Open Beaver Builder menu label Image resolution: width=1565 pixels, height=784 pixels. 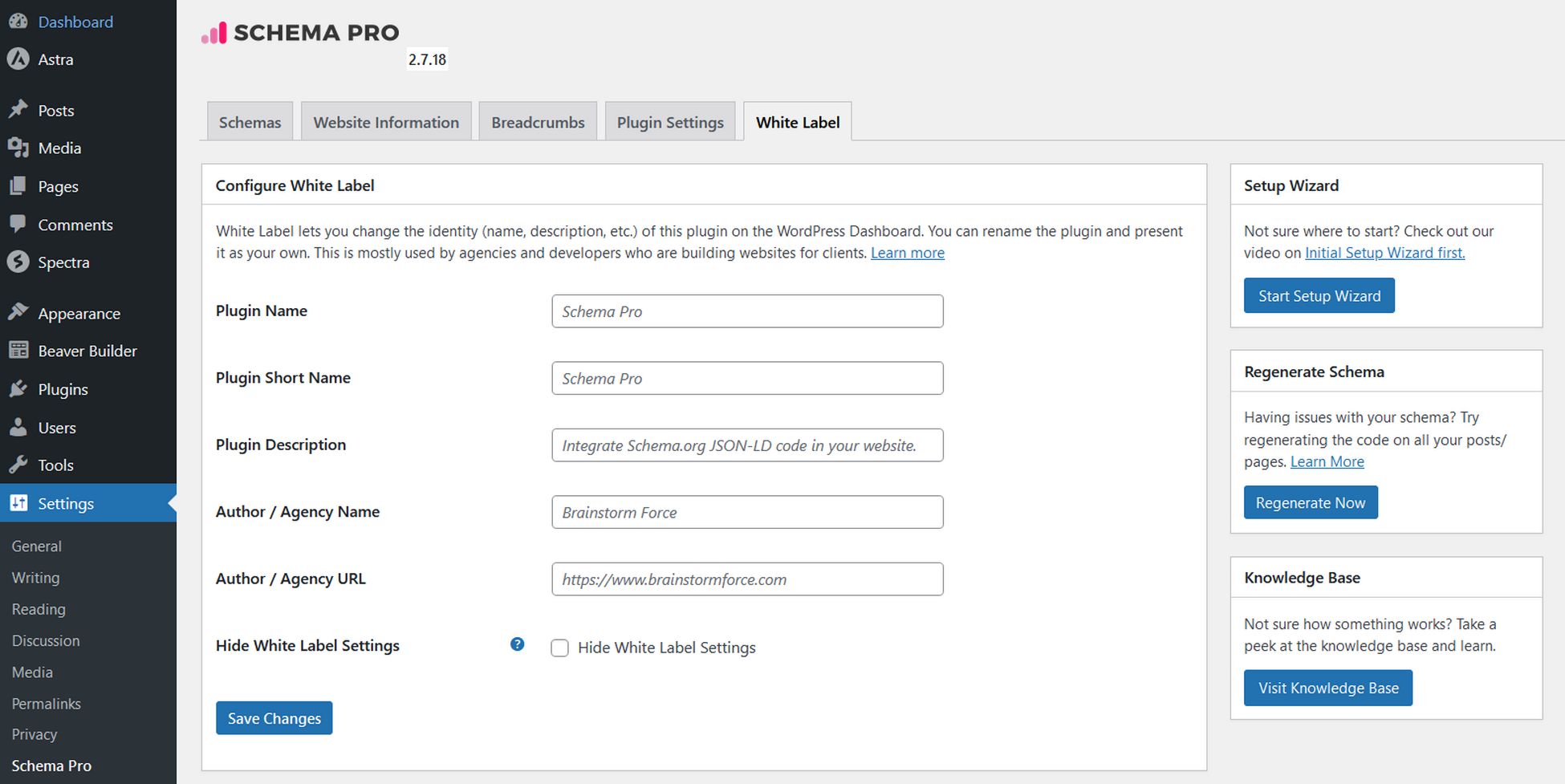tap(87, 351)
